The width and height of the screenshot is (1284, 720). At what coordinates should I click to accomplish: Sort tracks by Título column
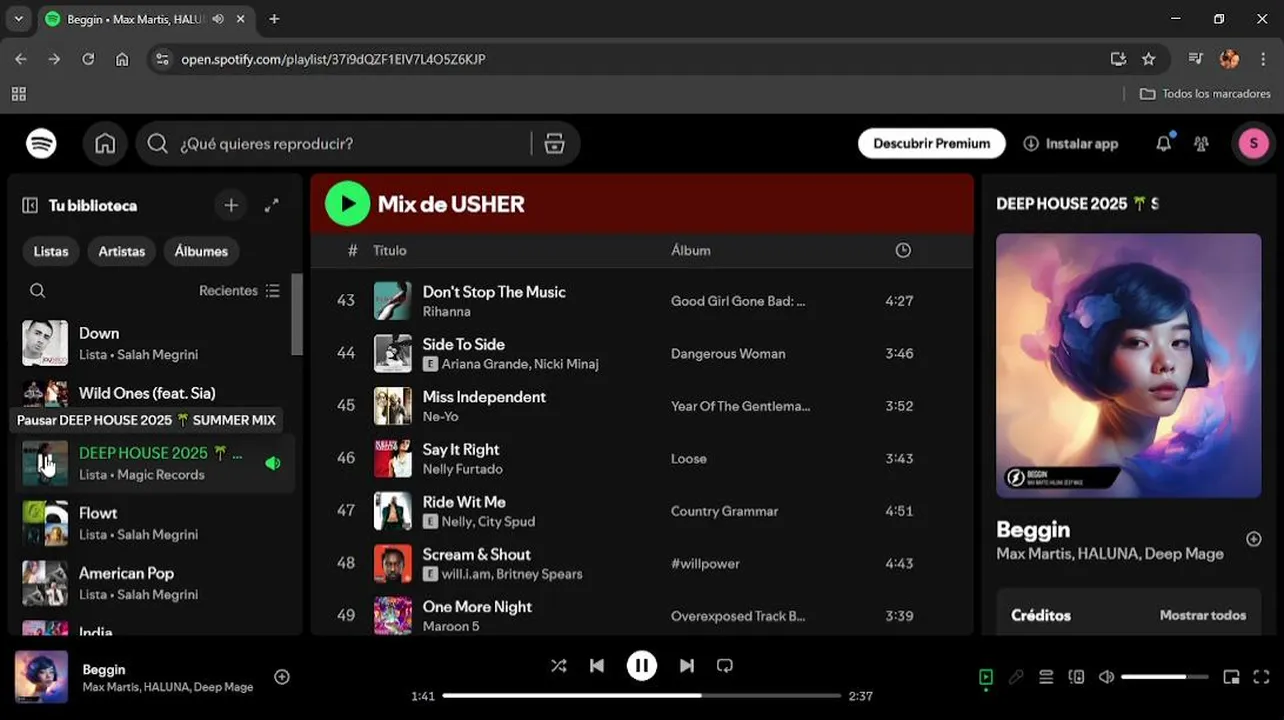[389, 251]
